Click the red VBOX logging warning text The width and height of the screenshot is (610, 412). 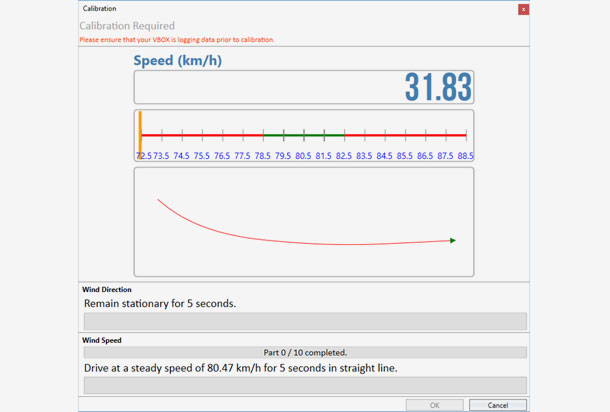177,40
